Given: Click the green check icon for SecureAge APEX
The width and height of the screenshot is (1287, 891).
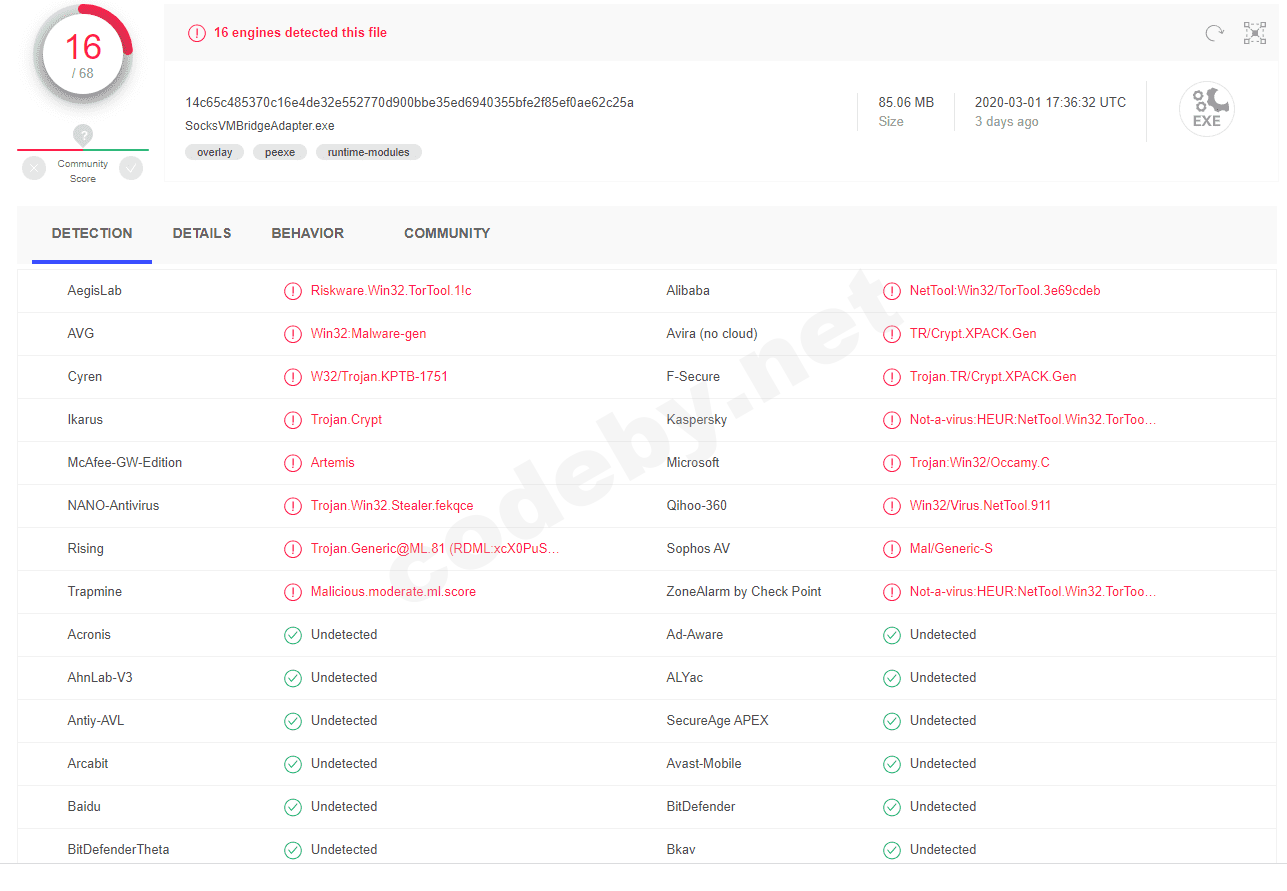Looking at the screenshot, I should (x=892, y=721).
